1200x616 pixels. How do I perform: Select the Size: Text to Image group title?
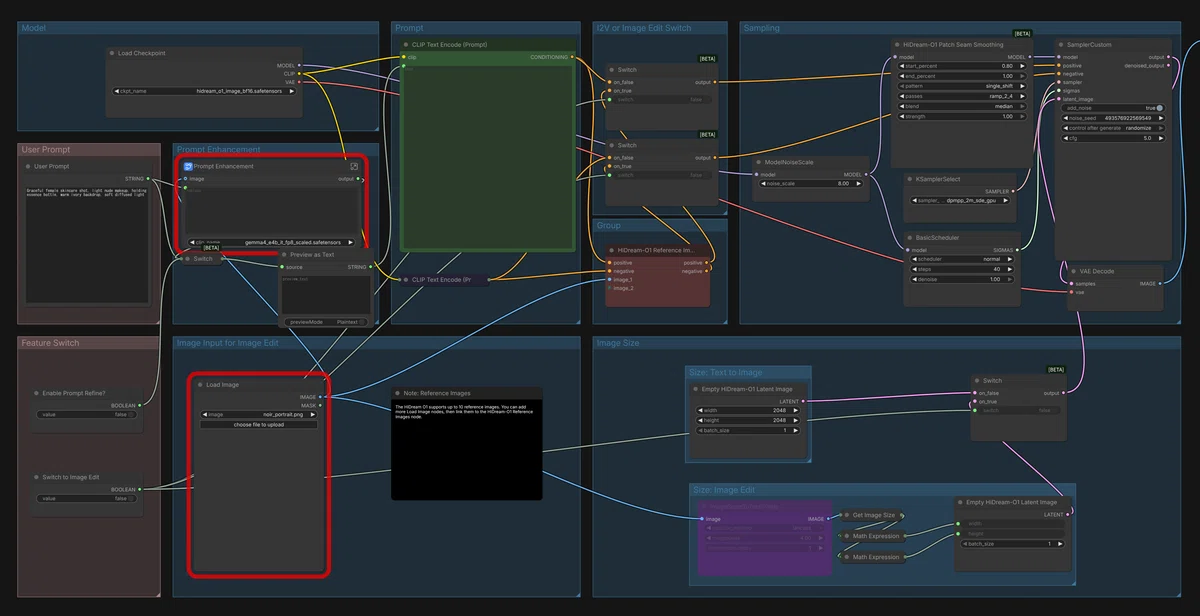[x=726, y=372]
